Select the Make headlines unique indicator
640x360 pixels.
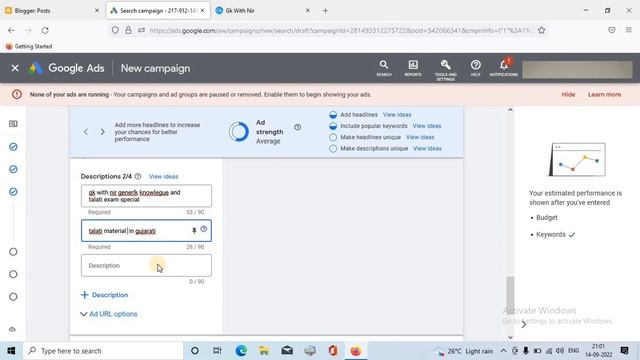click(x=333, y=138)
